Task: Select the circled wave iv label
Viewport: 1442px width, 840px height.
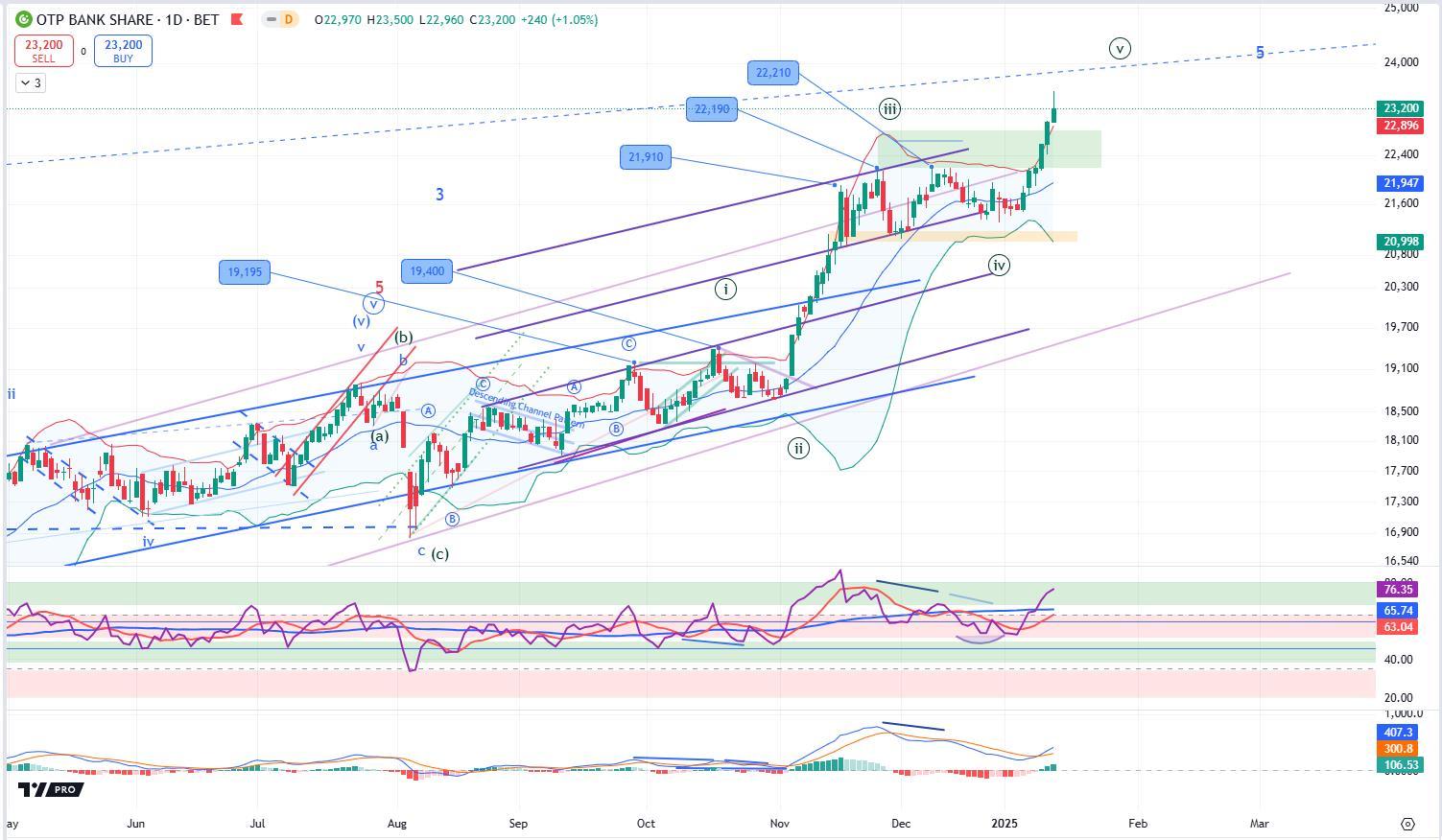Action: (x=999, y=265)
